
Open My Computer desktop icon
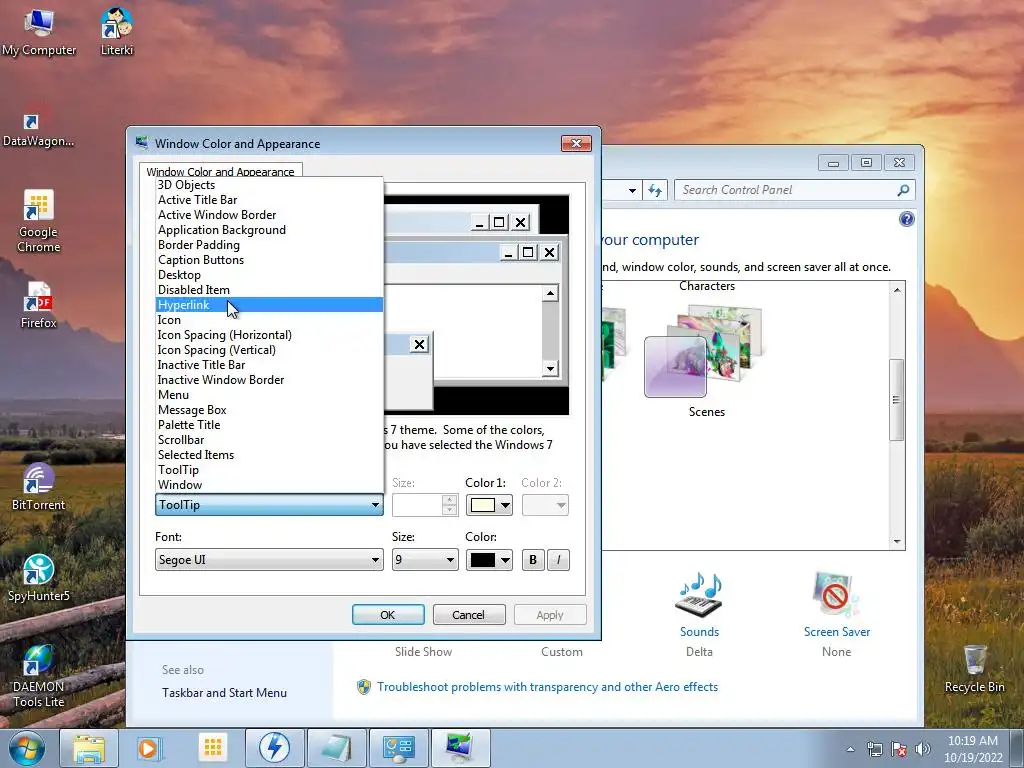tap(39, 31)
